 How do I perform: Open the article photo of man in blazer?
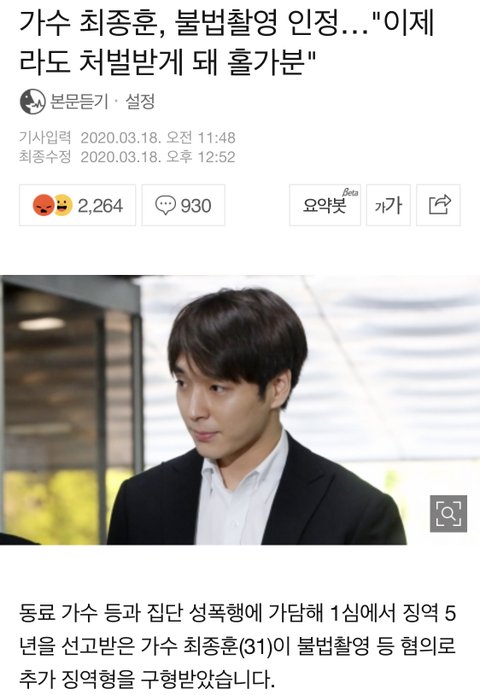click(x=240, y=410)
